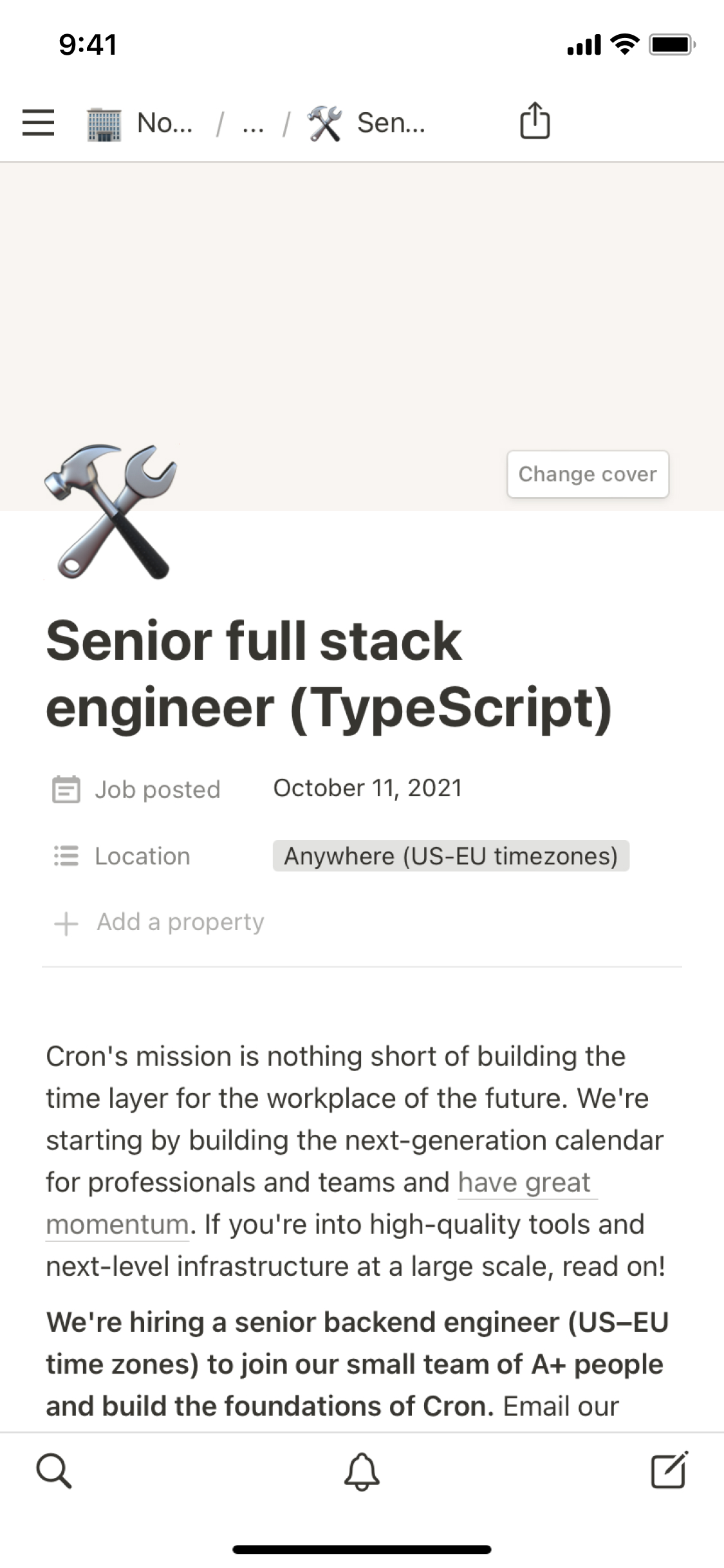The width and height of the screenshot is (724, 1568).
Task: Select the 'Sen...' page breadcrumb
Action: click(x=391, y=123)
